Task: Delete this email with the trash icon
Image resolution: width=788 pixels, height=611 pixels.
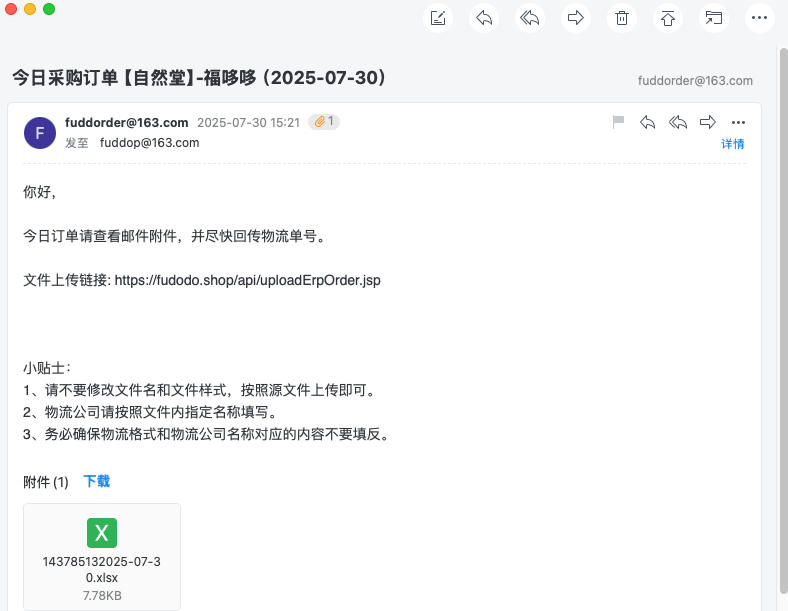Action: [x=622, y=18]
